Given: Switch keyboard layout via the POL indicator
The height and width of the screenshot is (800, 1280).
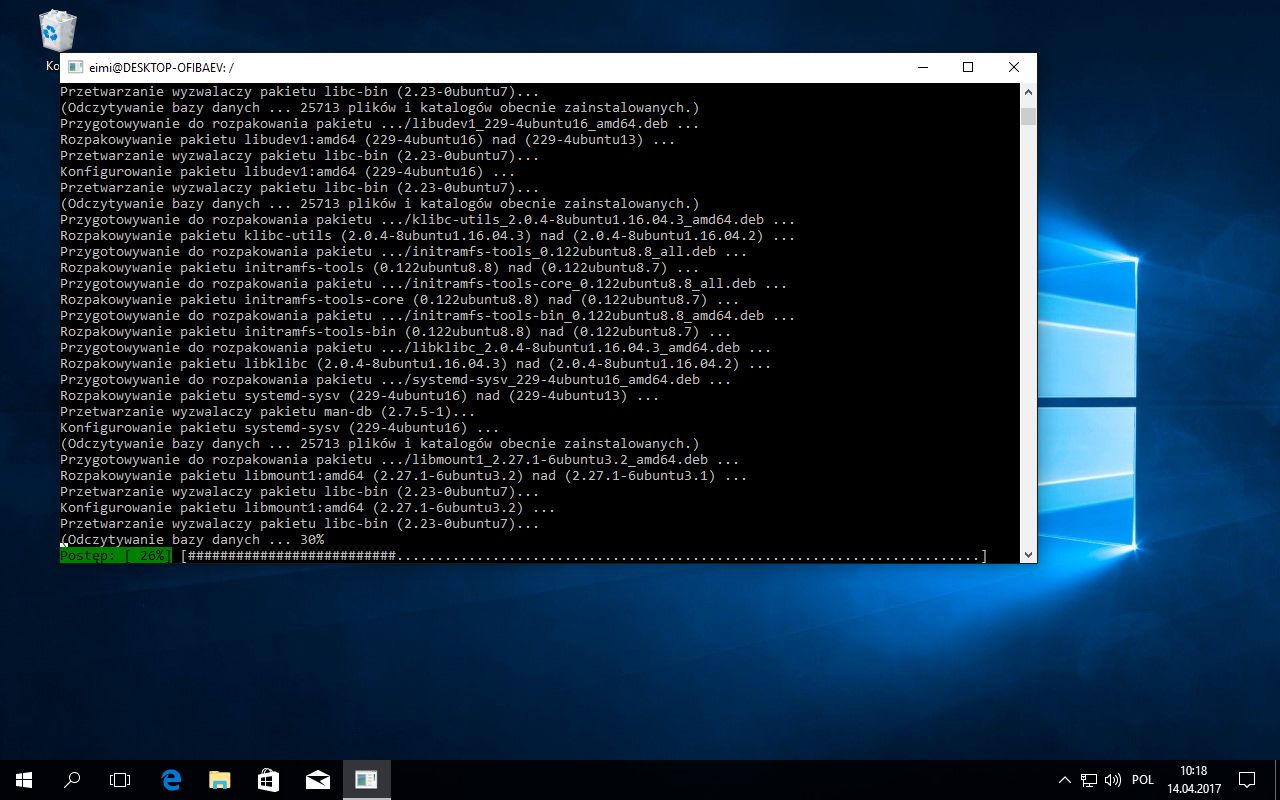Looking at the screenshot, I should pos(1143,780).
